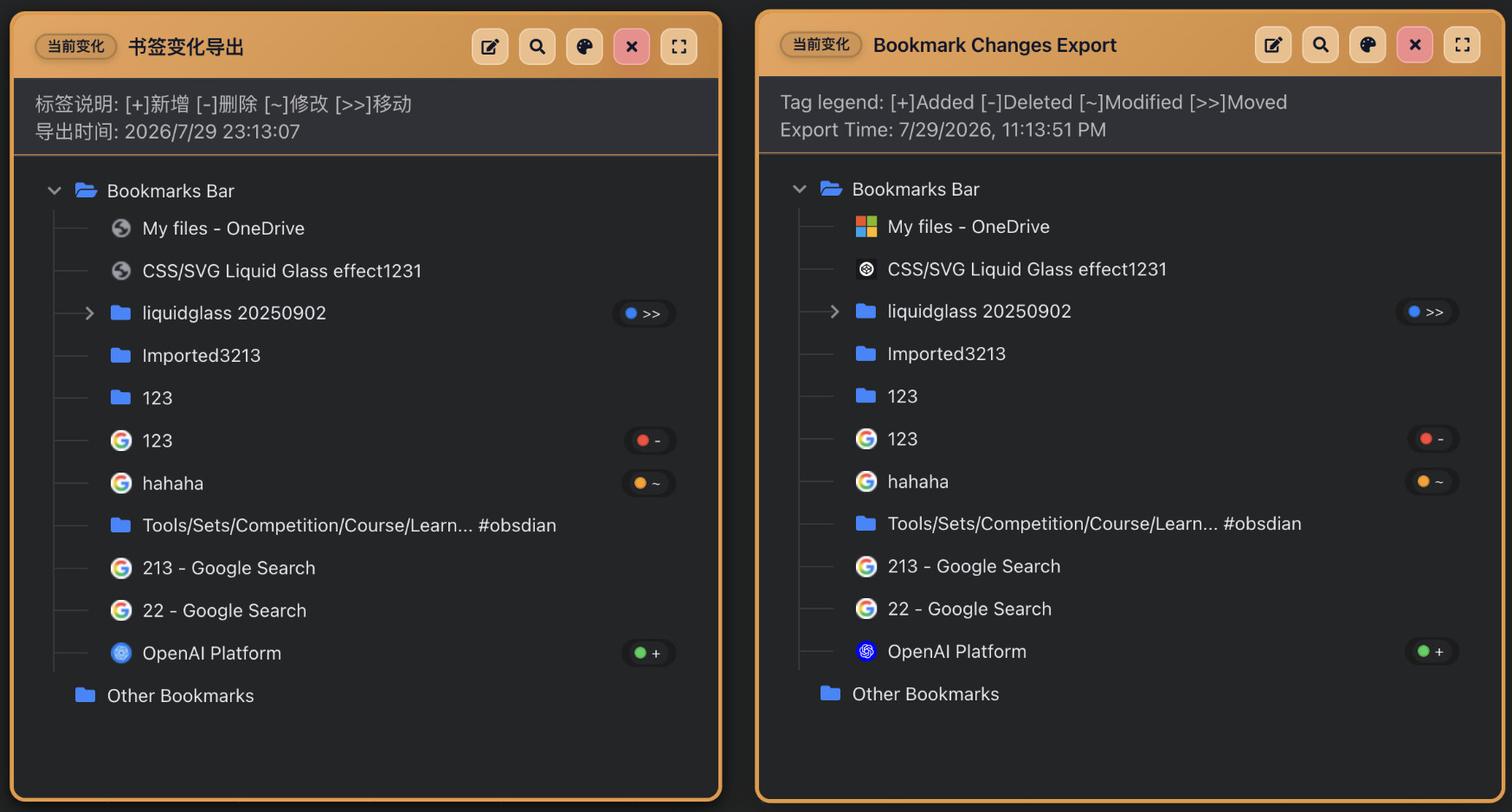1512x812 pixels.
Task: Click favicon of right CSS/SVG Liquid Glass row
Action: point(866,269)
